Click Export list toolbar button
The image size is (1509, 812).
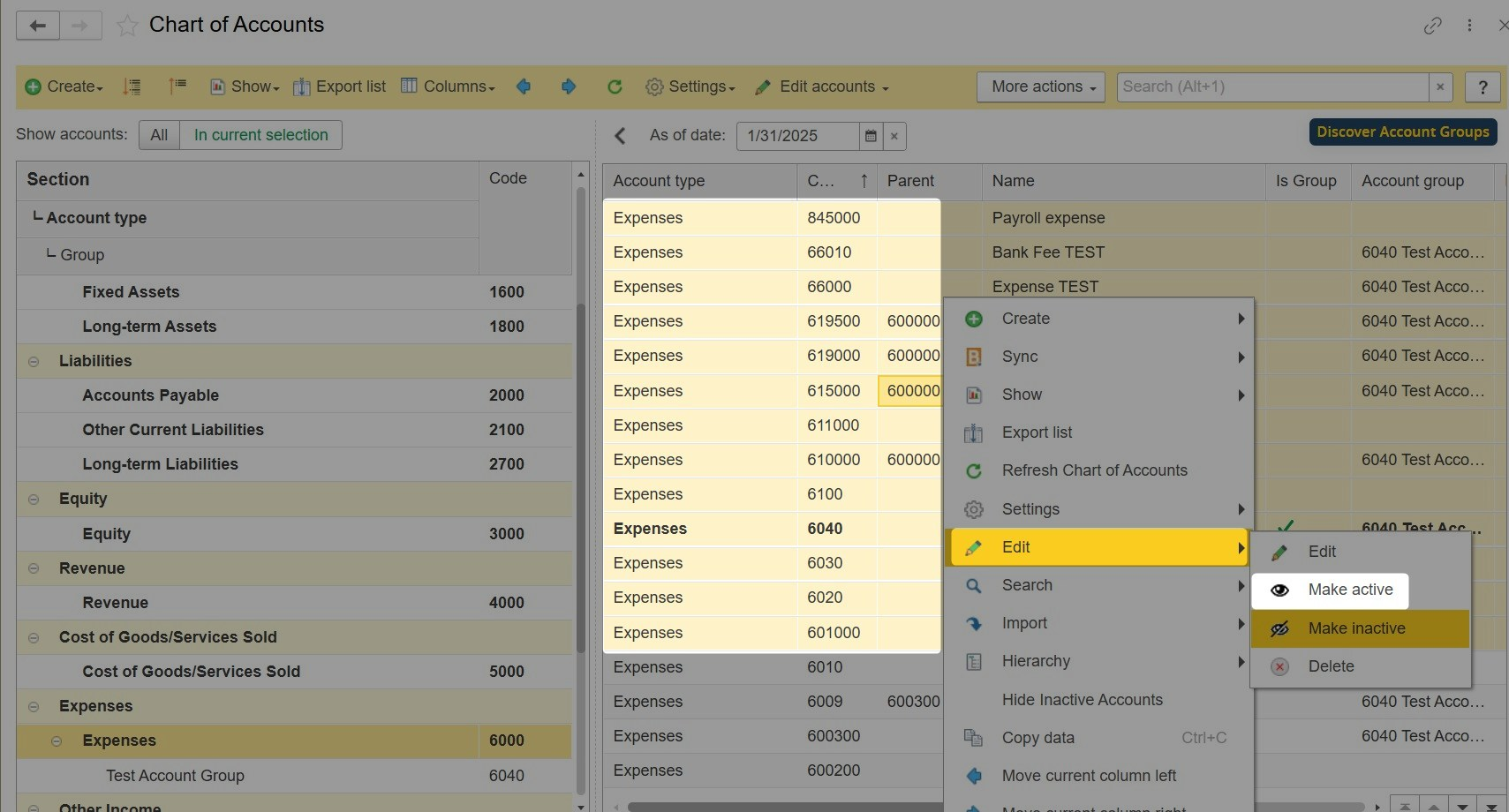[x=340, y=86]
